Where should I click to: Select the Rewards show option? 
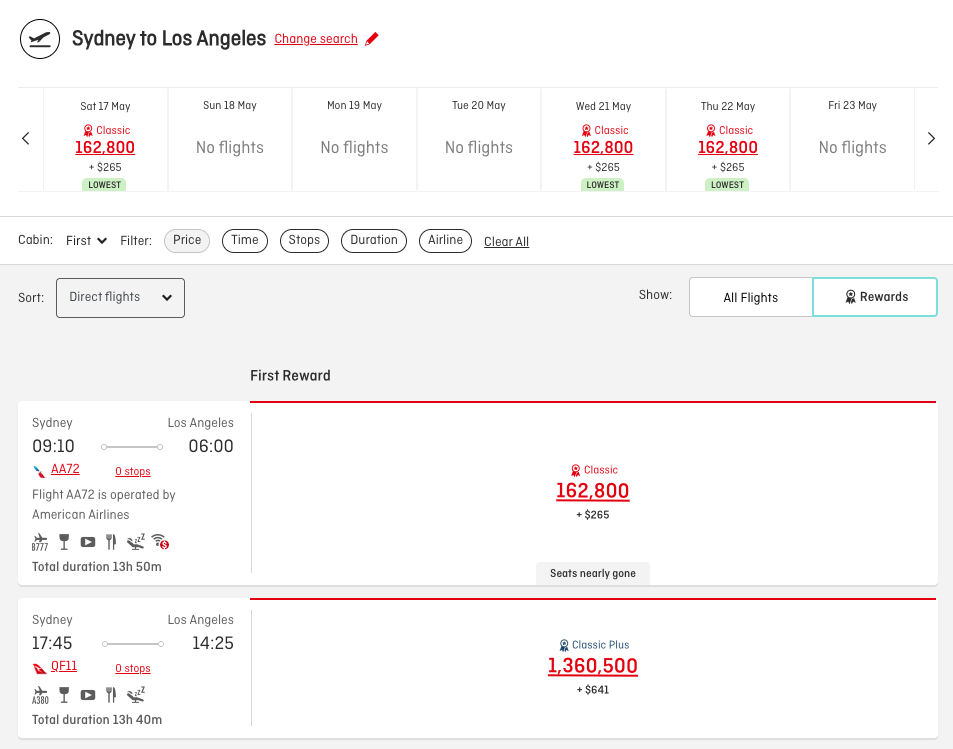tap(875, 297)
